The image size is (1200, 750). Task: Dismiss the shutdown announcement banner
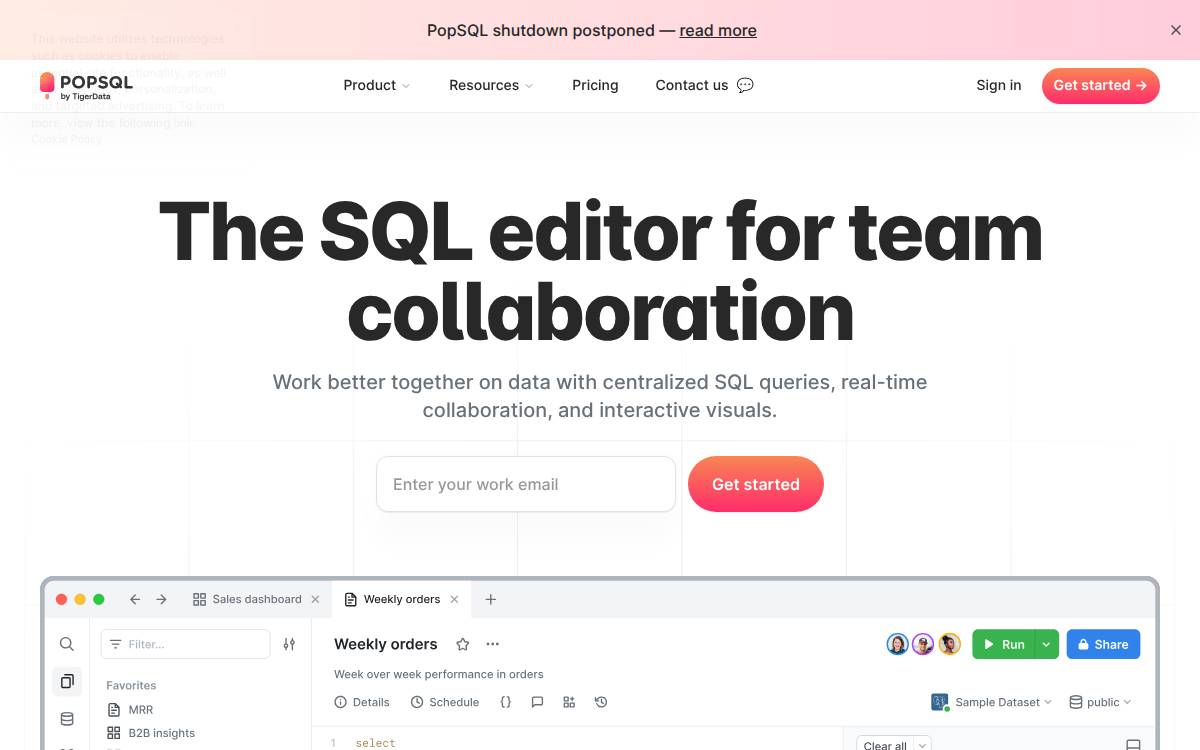tap(1176, 30)
